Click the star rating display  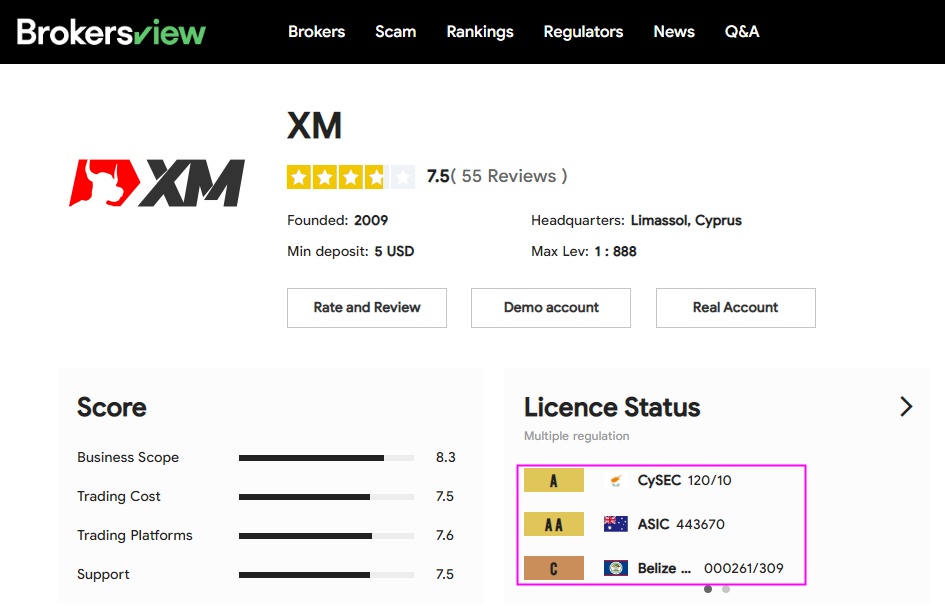(x=351, y=177)
